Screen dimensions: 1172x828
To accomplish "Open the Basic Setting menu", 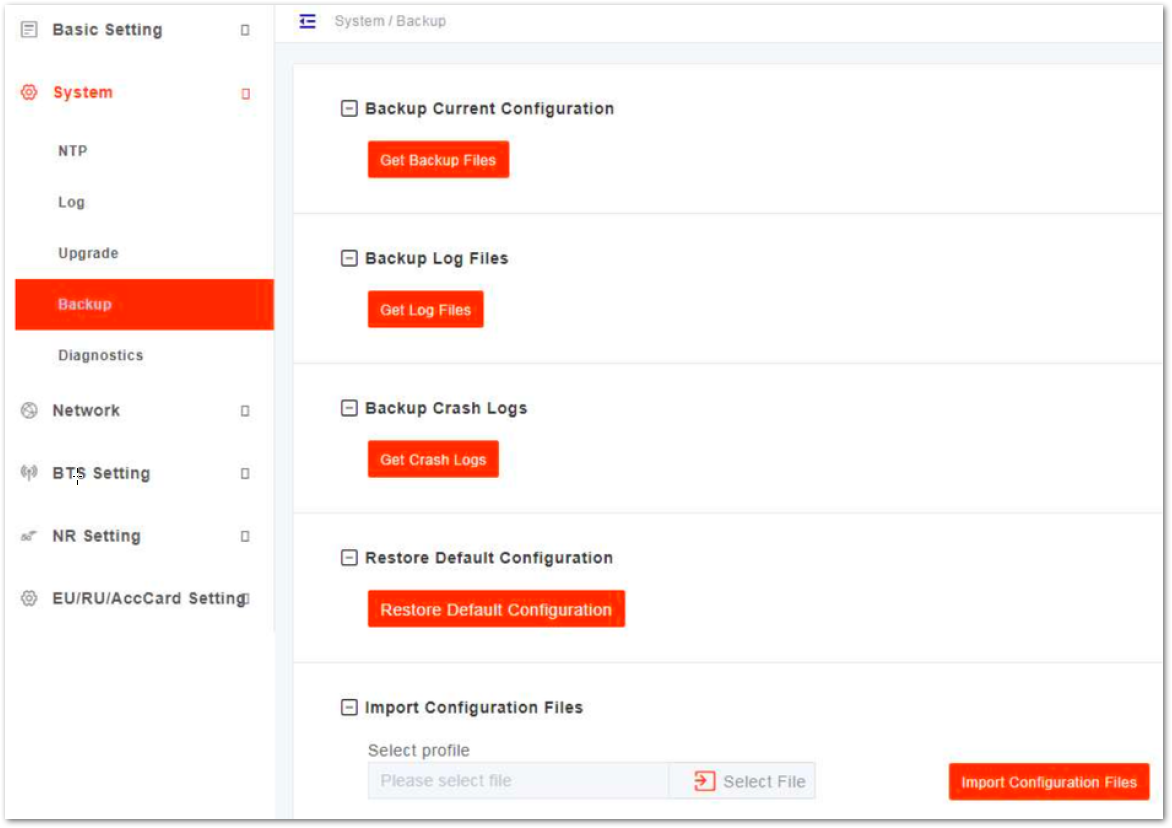I will coord(107,30).
